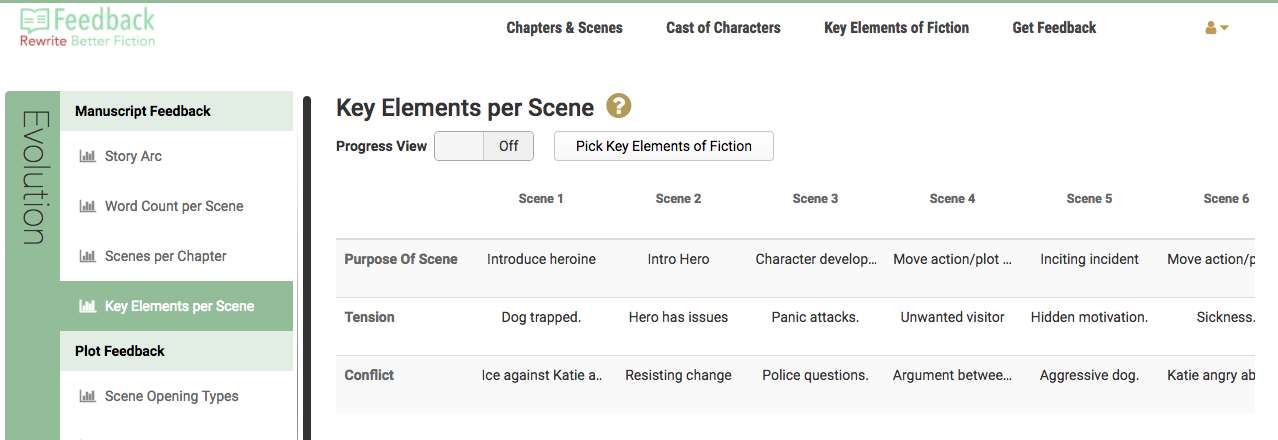This screenshot has width=1278, height=440.
Task: Click the user profile icon
Action: [1211, 28]
